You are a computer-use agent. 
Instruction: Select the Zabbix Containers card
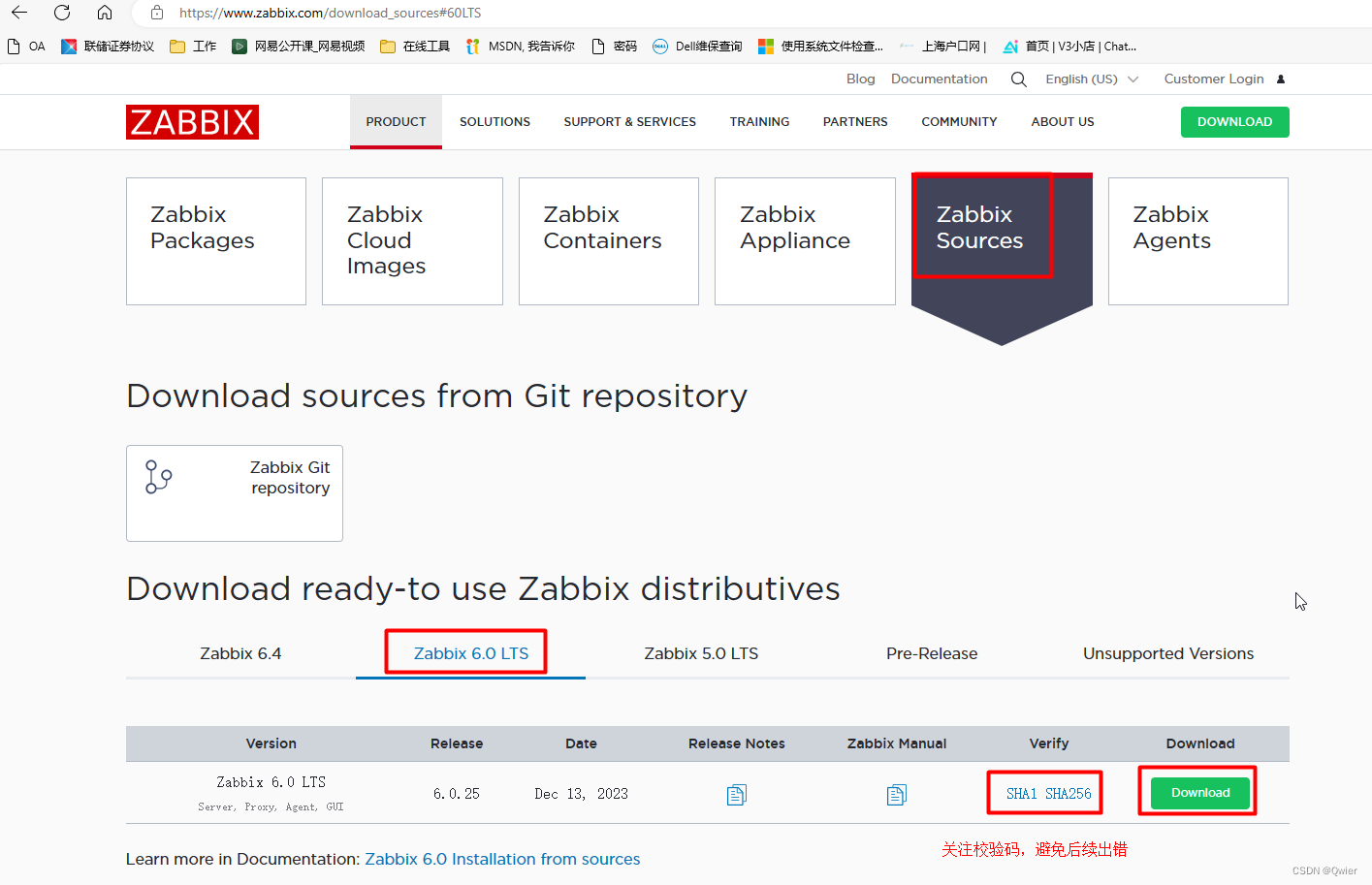tap(609, 241)
